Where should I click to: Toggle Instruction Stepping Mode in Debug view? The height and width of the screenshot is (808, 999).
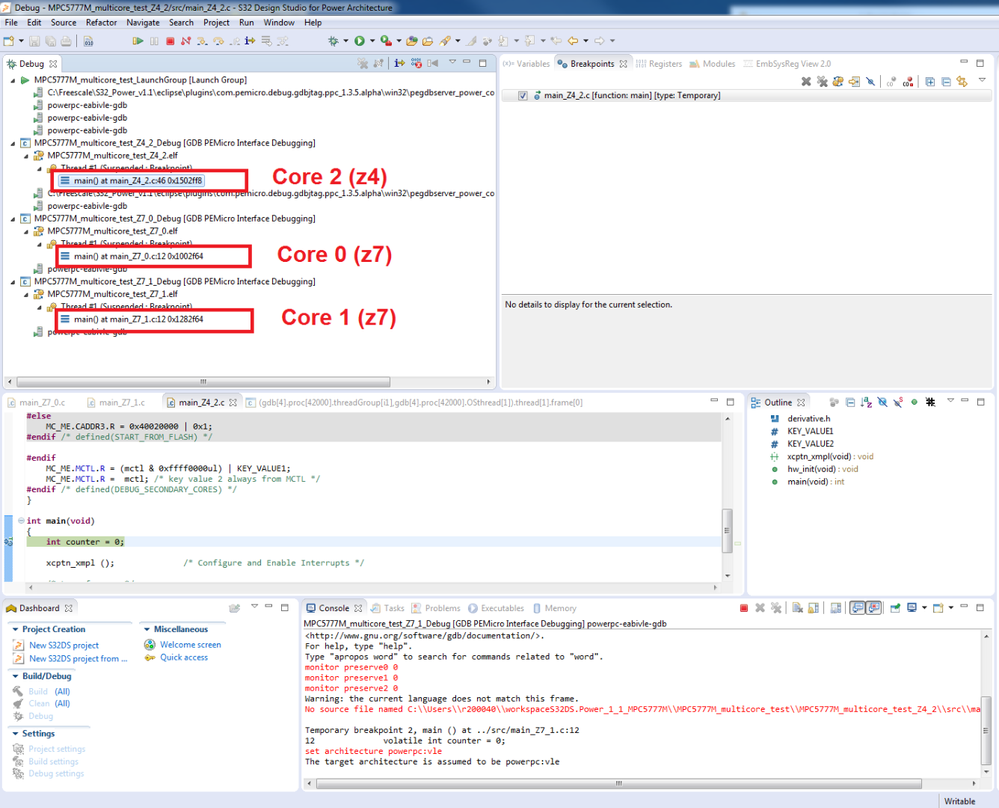point(399,63)
